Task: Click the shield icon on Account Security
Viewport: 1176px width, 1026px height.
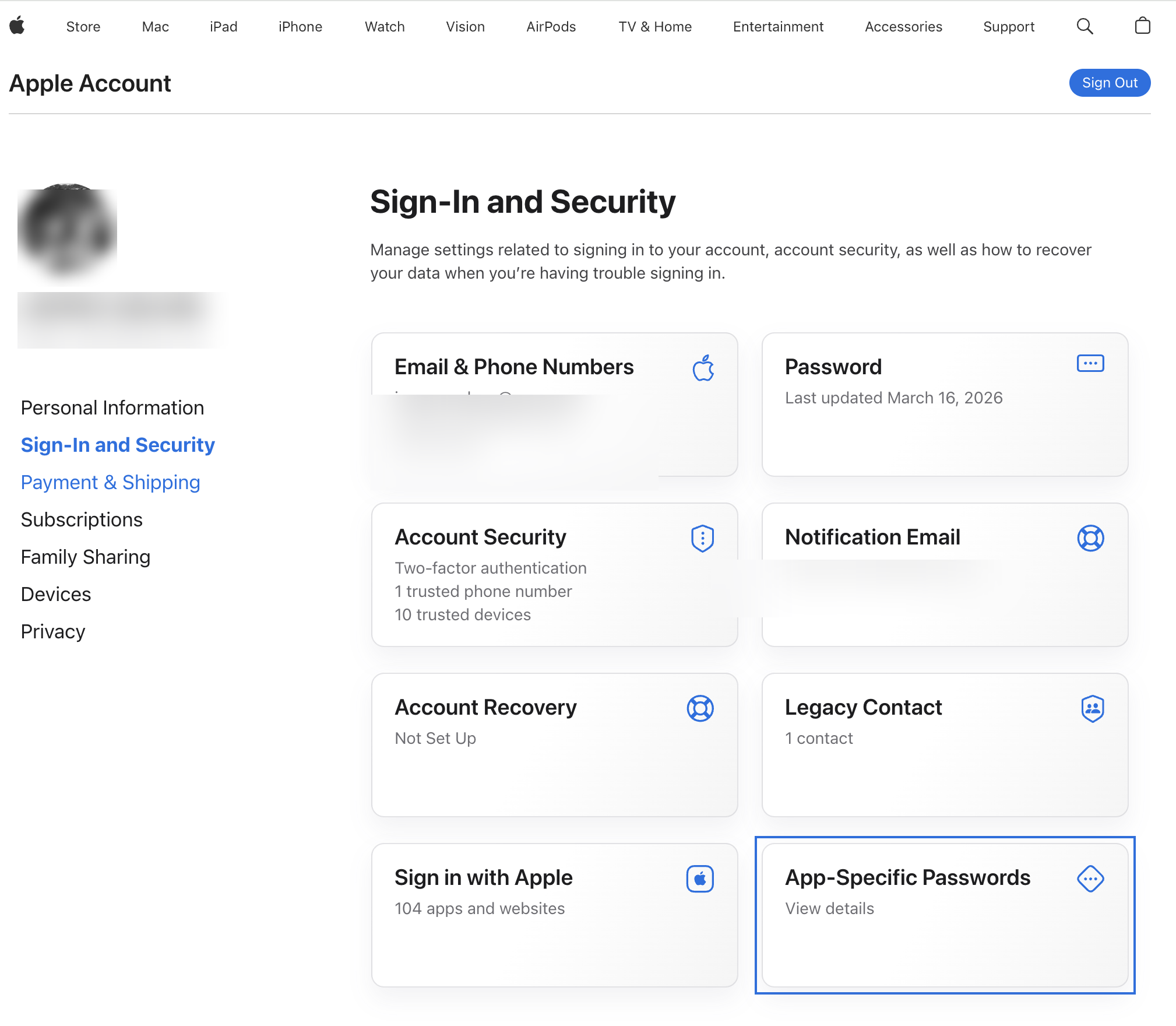Action: click(702, 538)
